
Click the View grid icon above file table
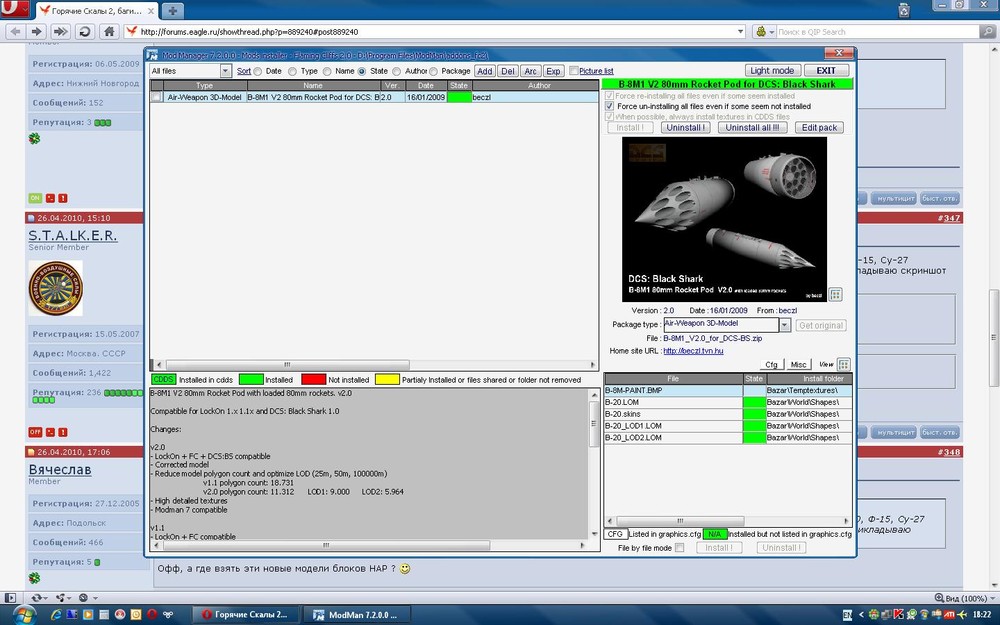pos(844,364)
